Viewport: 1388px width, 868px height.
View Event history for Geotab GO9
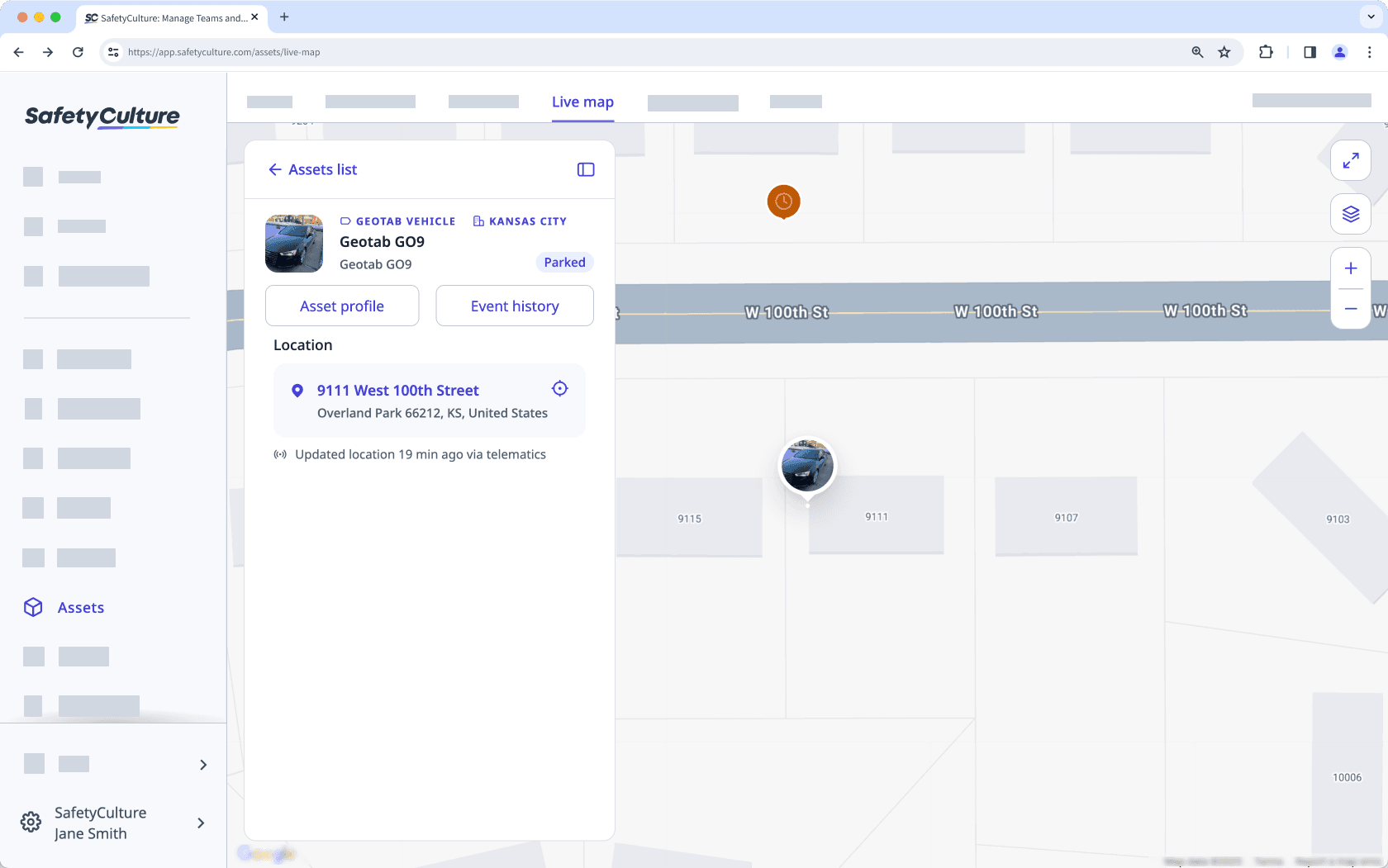pyautogui.click(x=514, y=306)
